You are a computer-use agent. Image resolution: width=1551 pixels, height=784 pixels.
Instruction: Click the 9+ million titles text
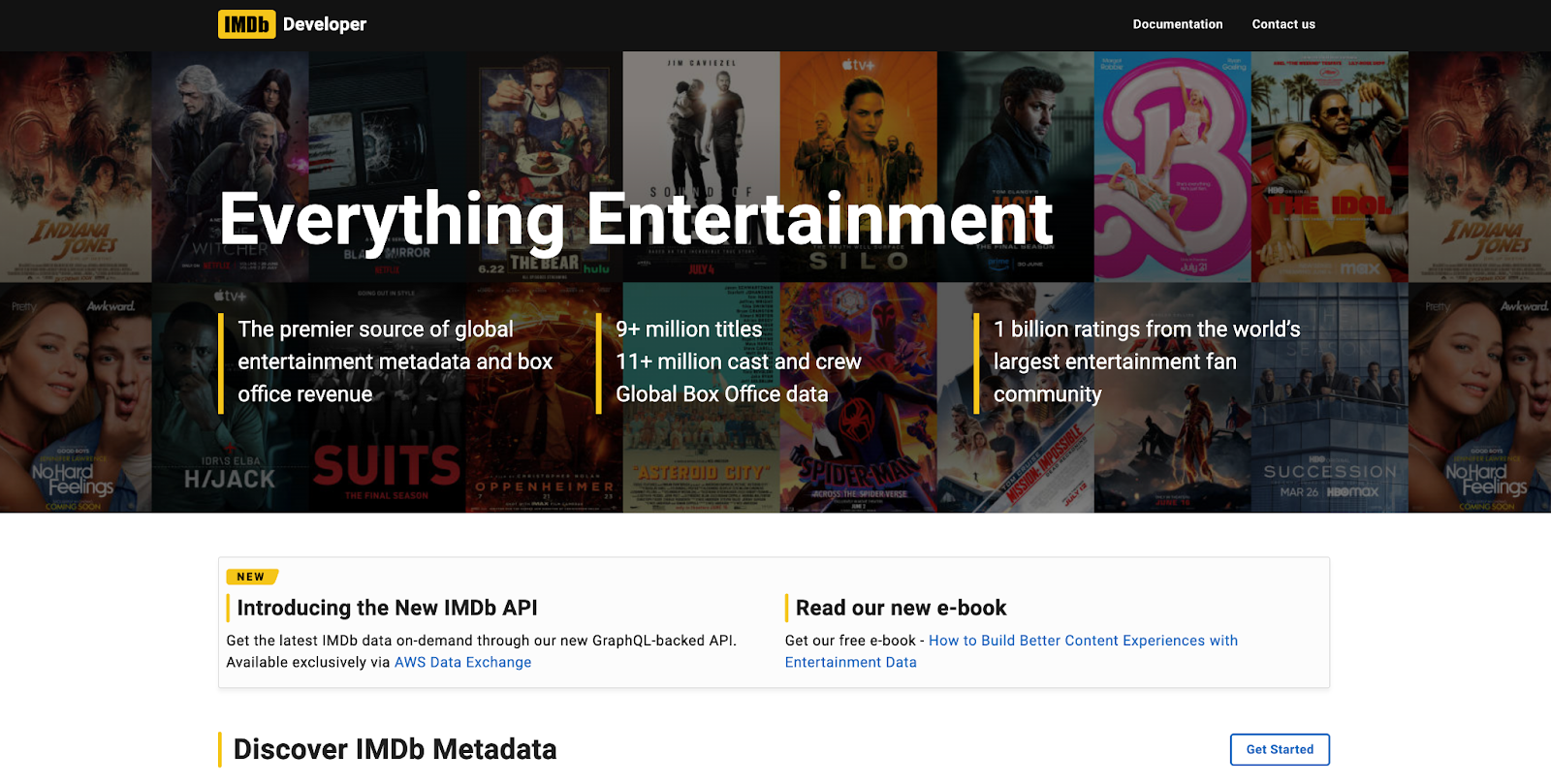click(x=689, y=329)
